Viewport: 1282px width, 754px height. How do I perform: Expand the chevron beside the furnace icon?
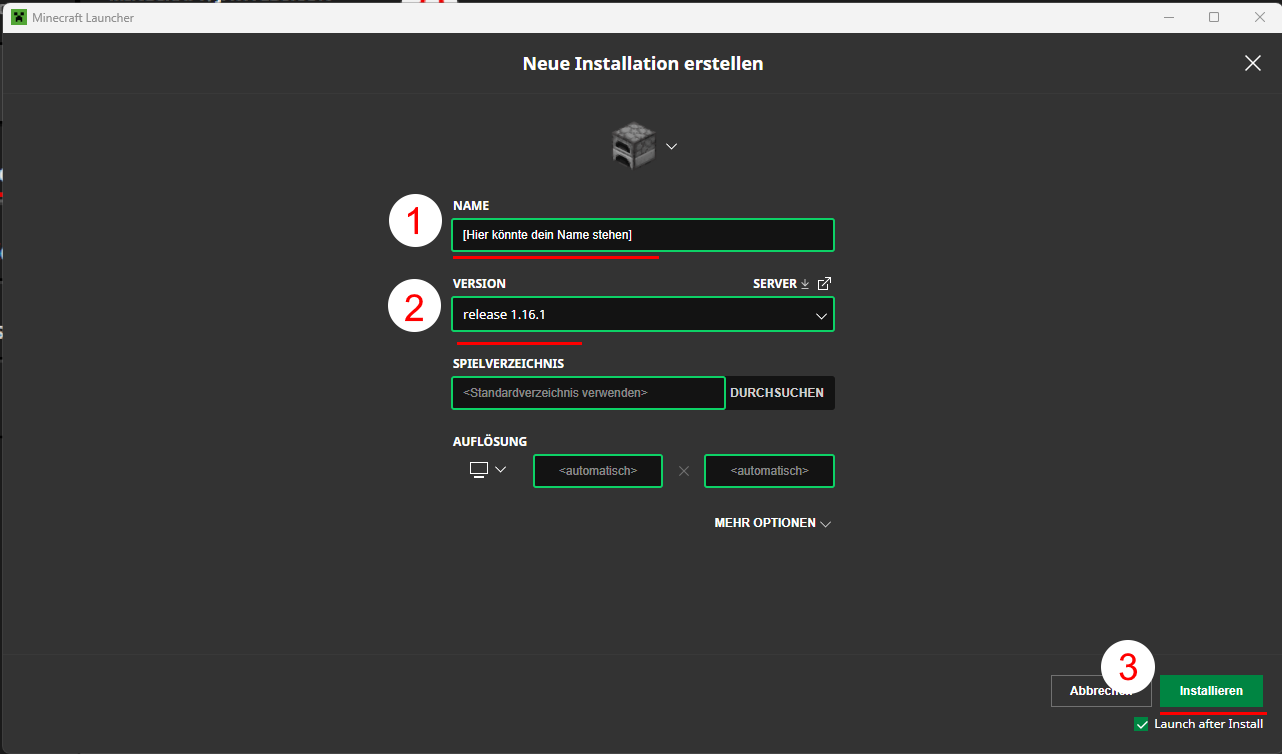pyautogui.click(x=672, y=146)
